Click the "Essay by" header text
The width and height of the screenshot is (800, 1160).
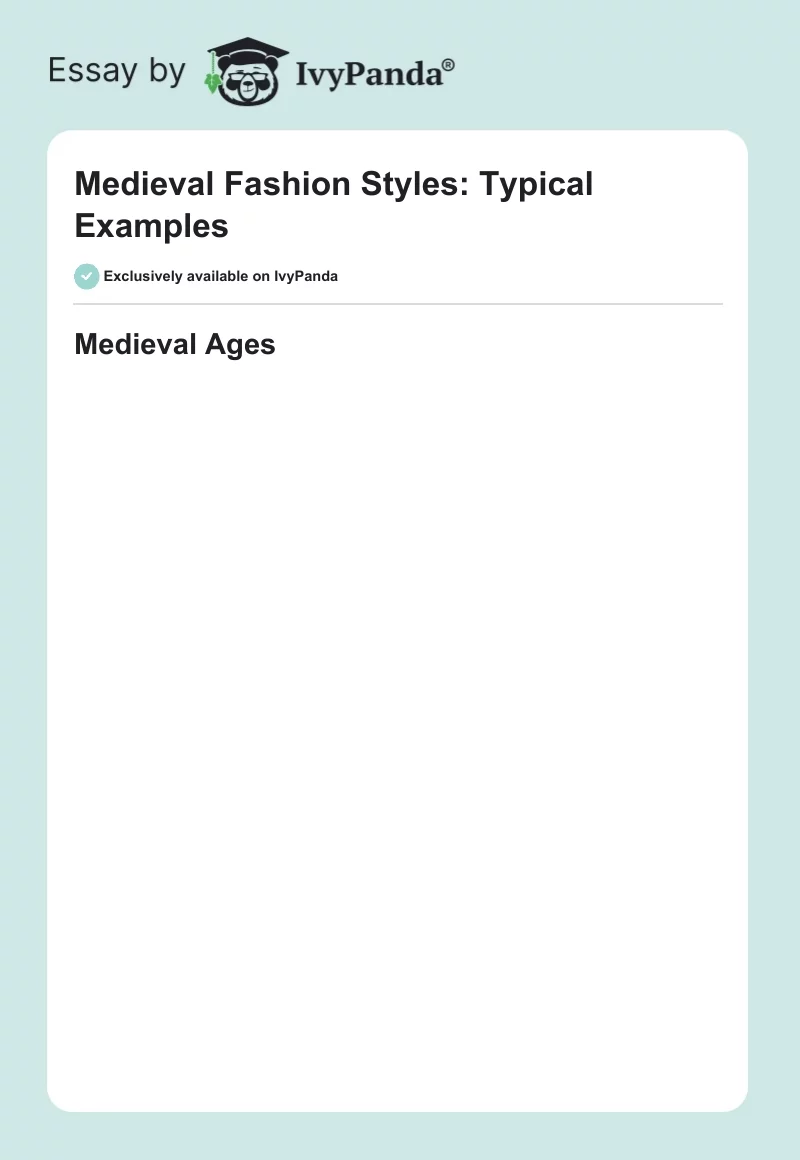[x=117, y=71]
